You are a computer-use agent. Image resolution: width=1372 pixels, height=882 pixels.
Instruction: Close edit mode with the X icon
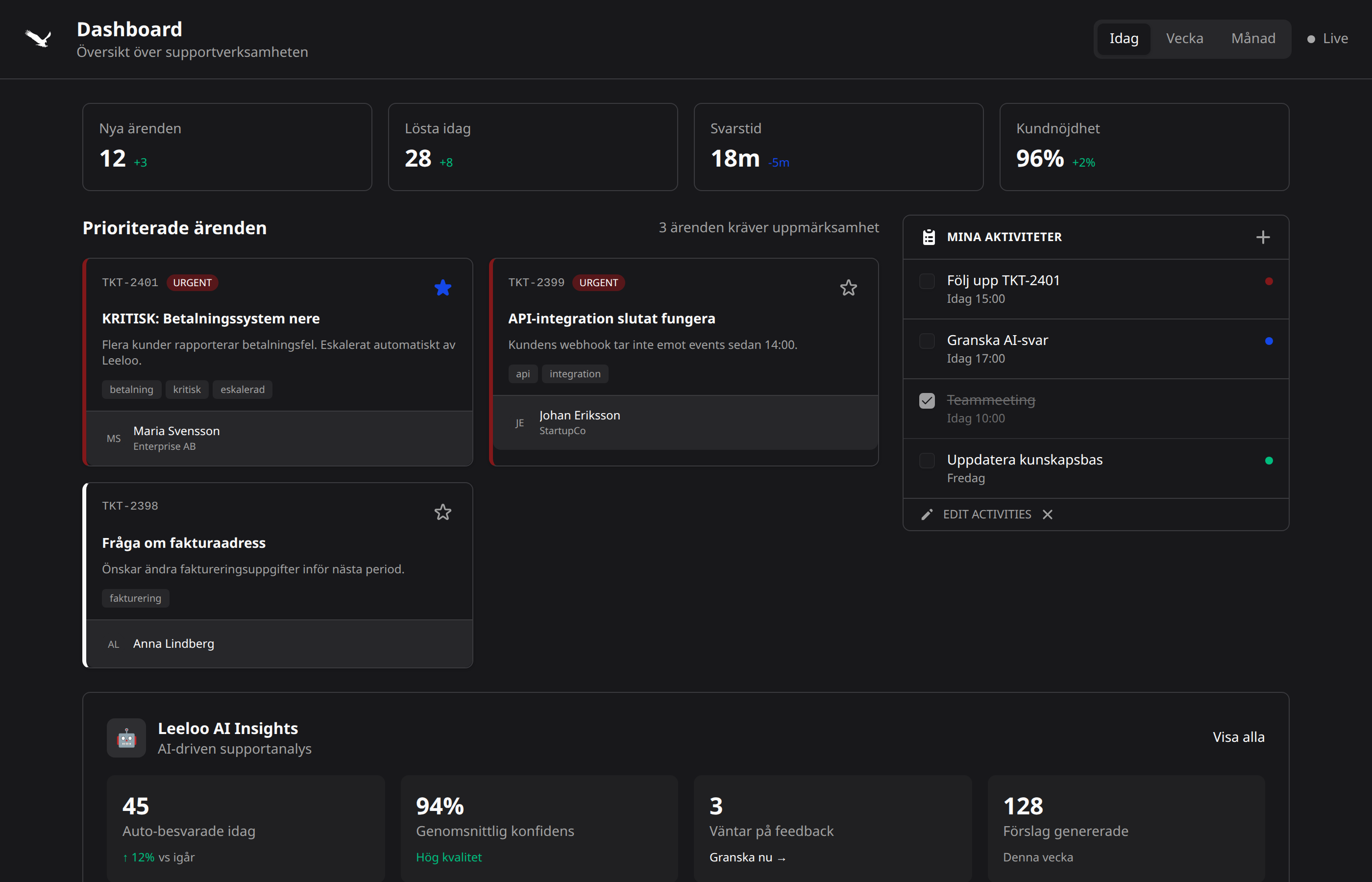(1048, 514)
